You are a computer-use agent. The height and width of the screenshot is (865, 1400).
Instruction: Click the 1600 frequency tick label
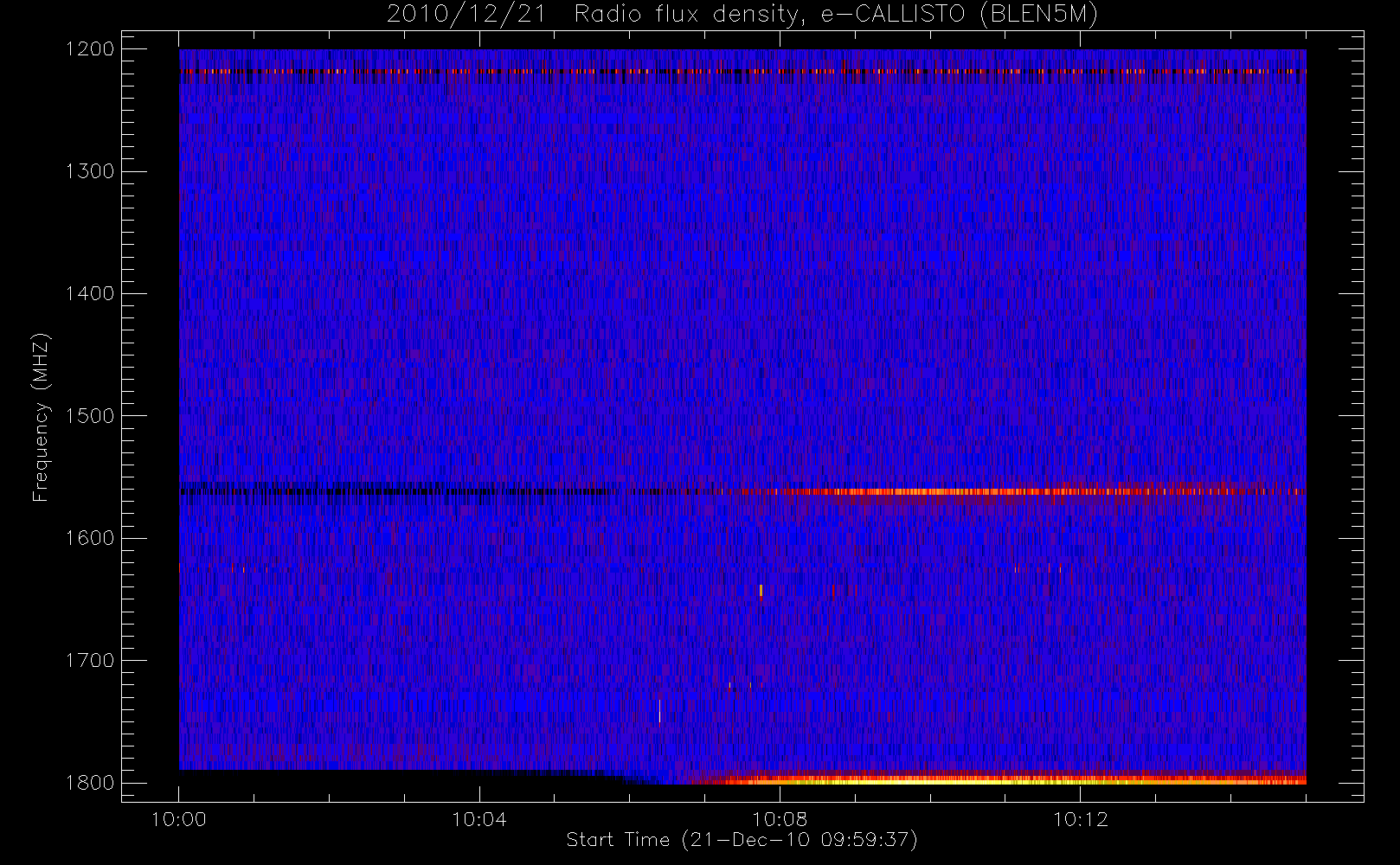point(90,538)
